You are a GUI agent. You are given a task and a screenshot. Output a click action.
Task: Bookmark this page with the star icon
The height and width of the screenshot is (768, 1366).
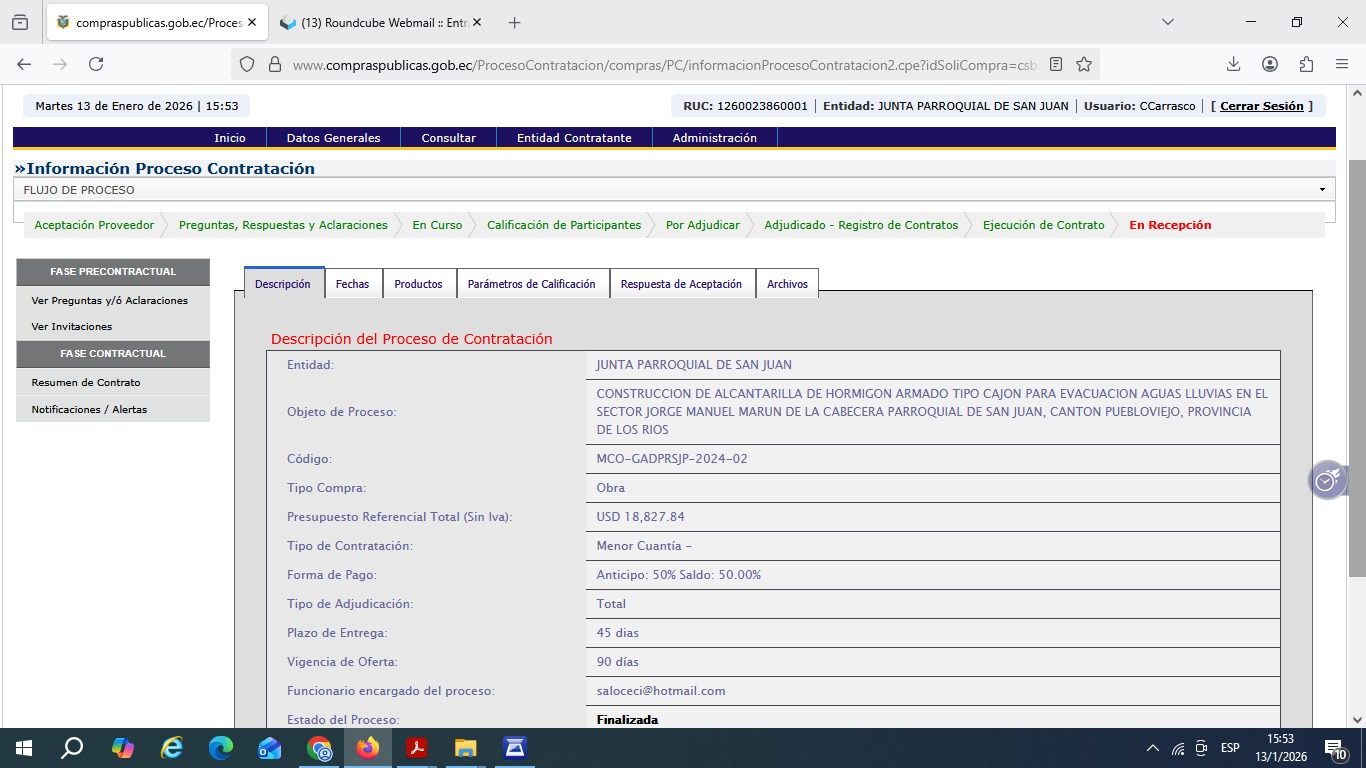coord(1084,64)
